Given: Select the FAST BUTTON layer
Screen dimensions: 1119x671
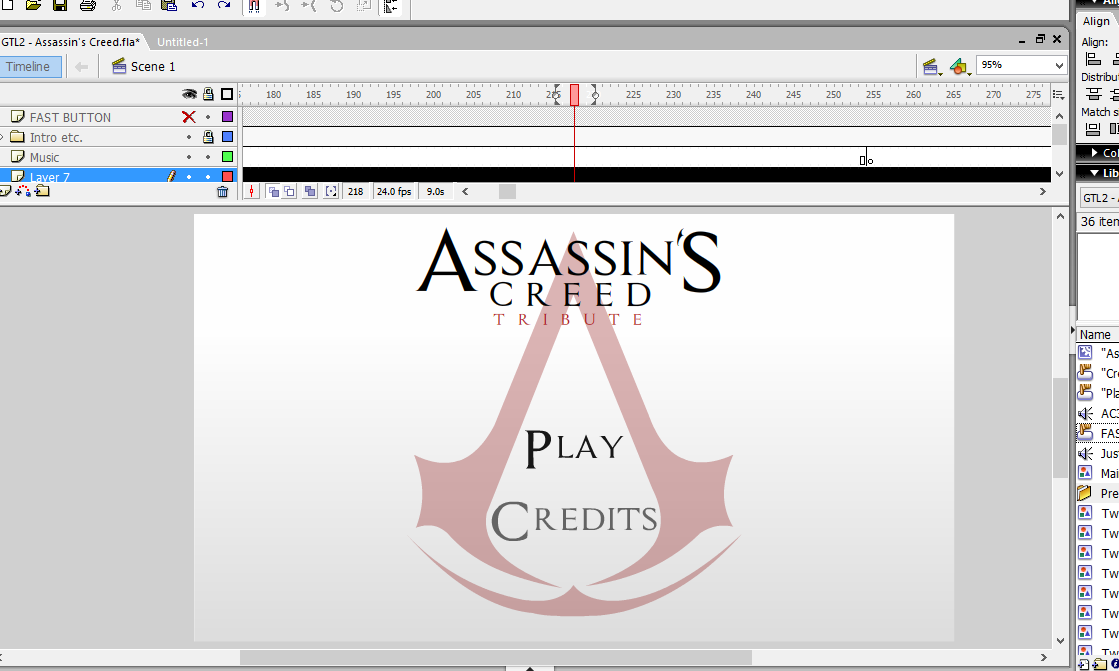Looking at the screenshot, I should (71, 117).
